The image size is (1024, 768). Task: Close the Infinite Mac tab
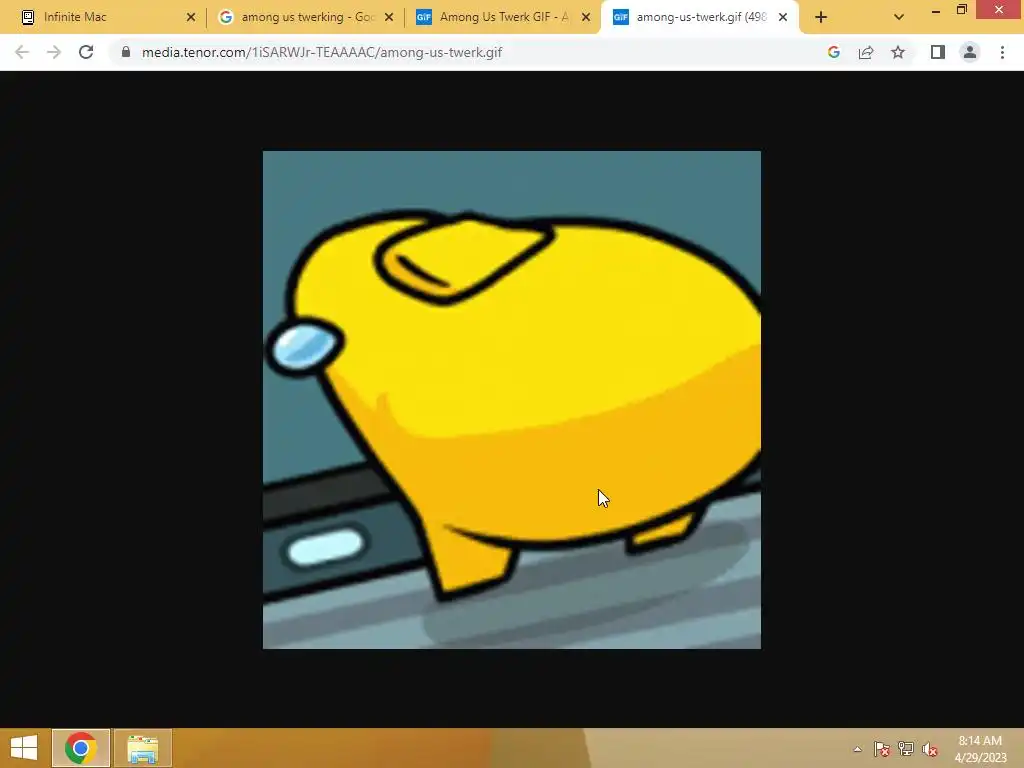191,17
